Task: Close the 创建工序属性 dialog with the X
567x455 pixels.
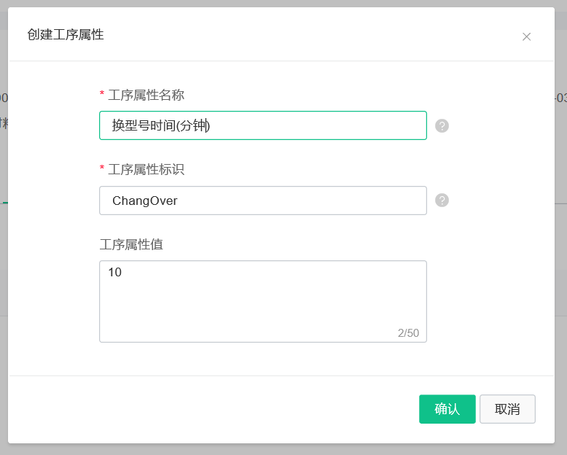Action: (x=526, y=37)
